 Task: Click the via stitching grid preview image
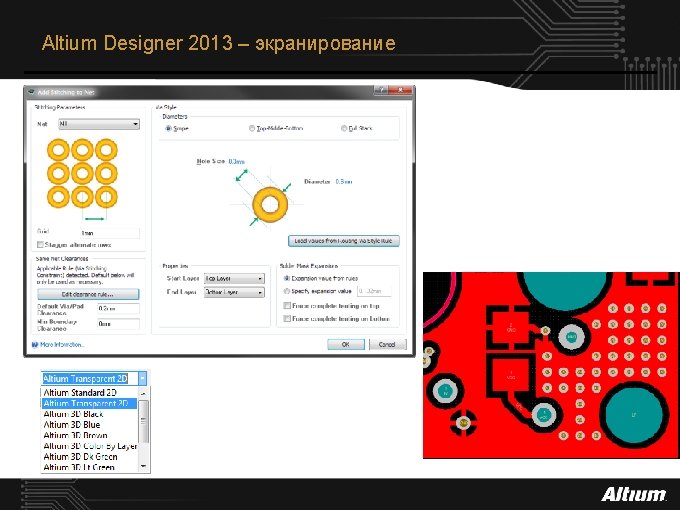(82, 178)
